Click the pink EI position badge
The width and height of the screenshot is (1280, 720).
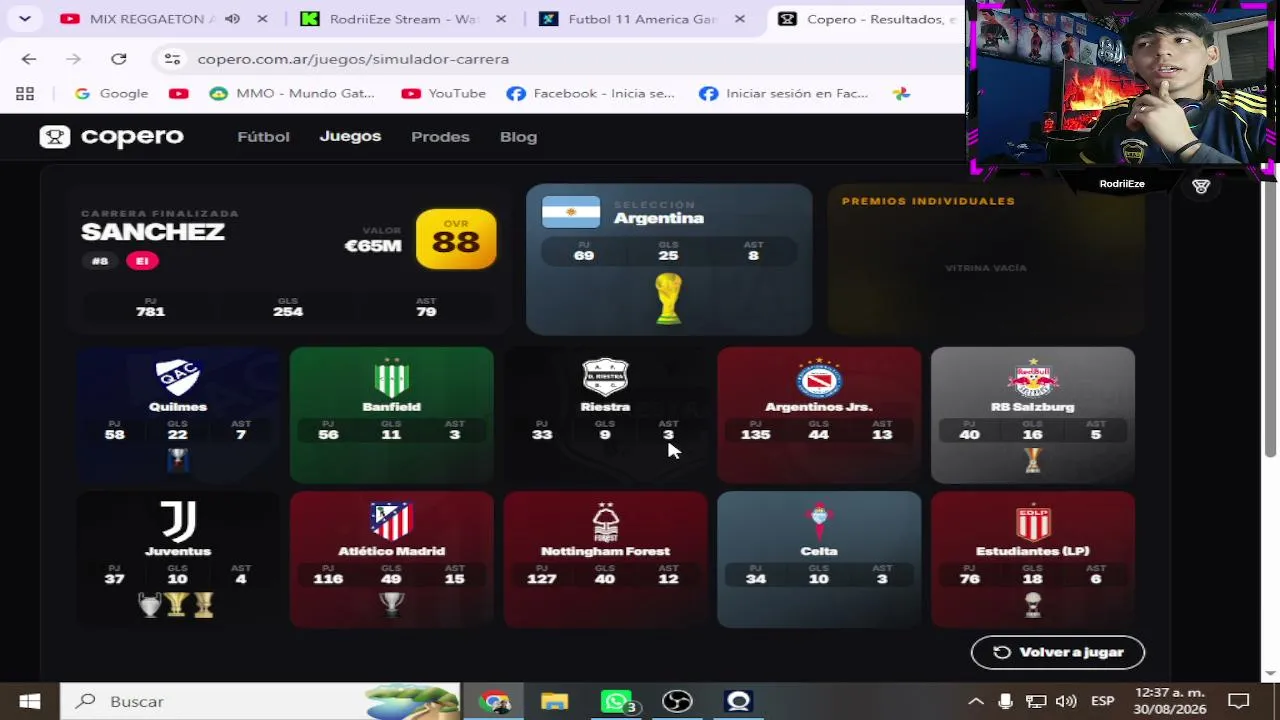[x=142, y=261]
